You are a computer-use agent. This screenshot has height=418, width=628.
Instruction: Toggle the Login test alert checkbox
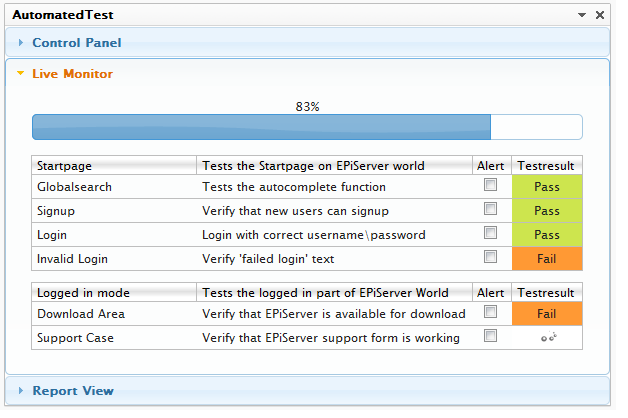[x=490, y=233]
